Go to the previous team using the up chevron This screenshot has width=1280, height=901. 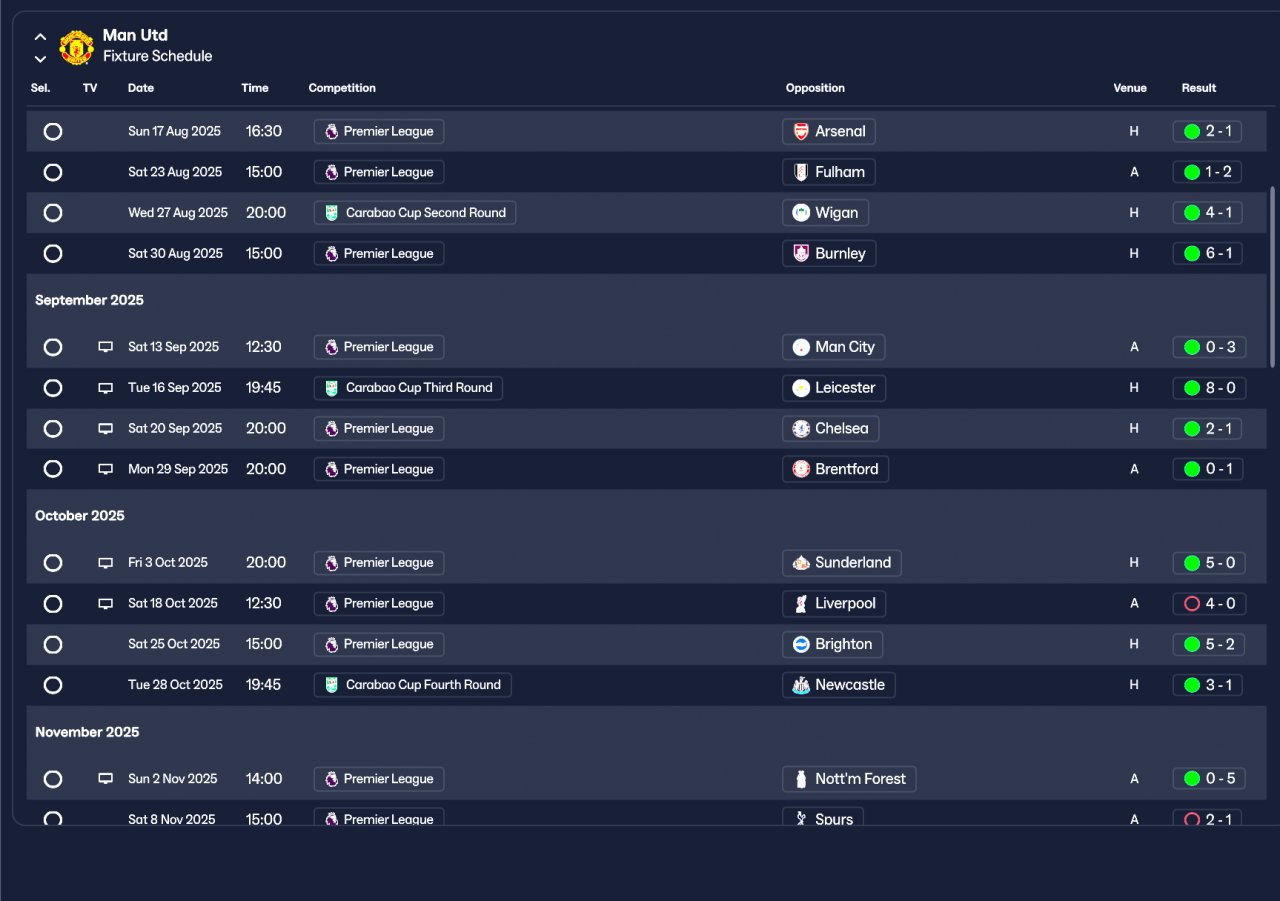[x=40, y=37]
